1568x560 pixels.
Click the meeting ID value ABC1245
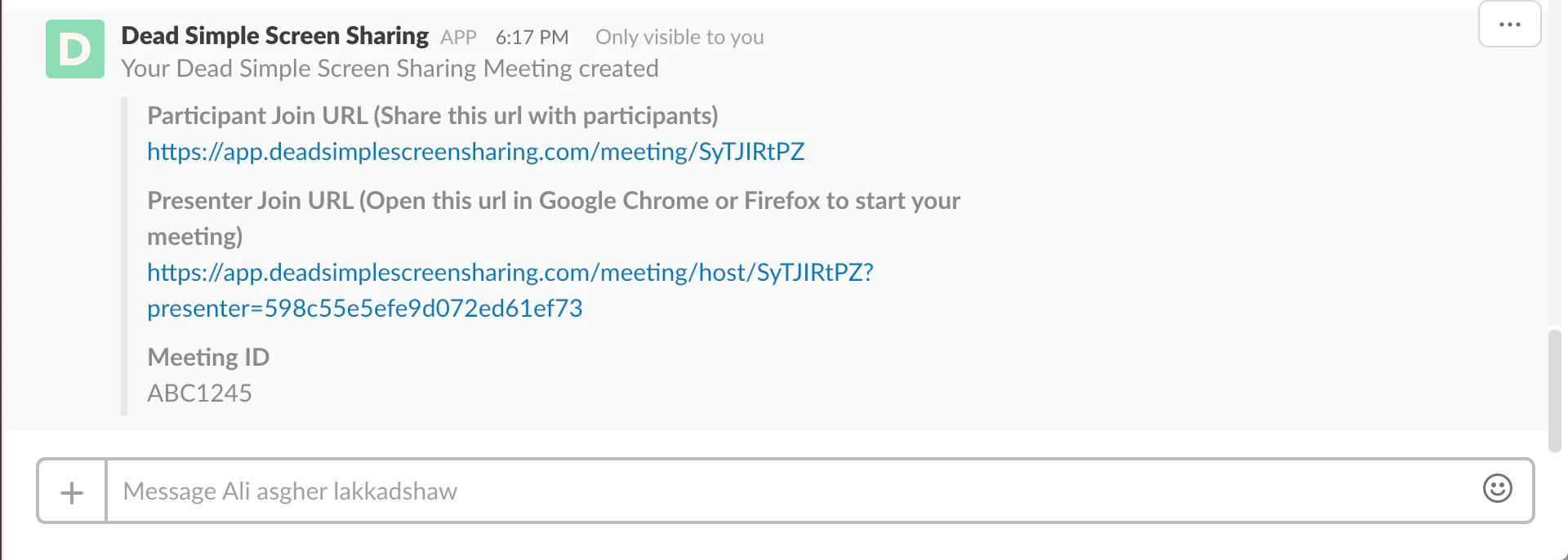tap(199, 393)
